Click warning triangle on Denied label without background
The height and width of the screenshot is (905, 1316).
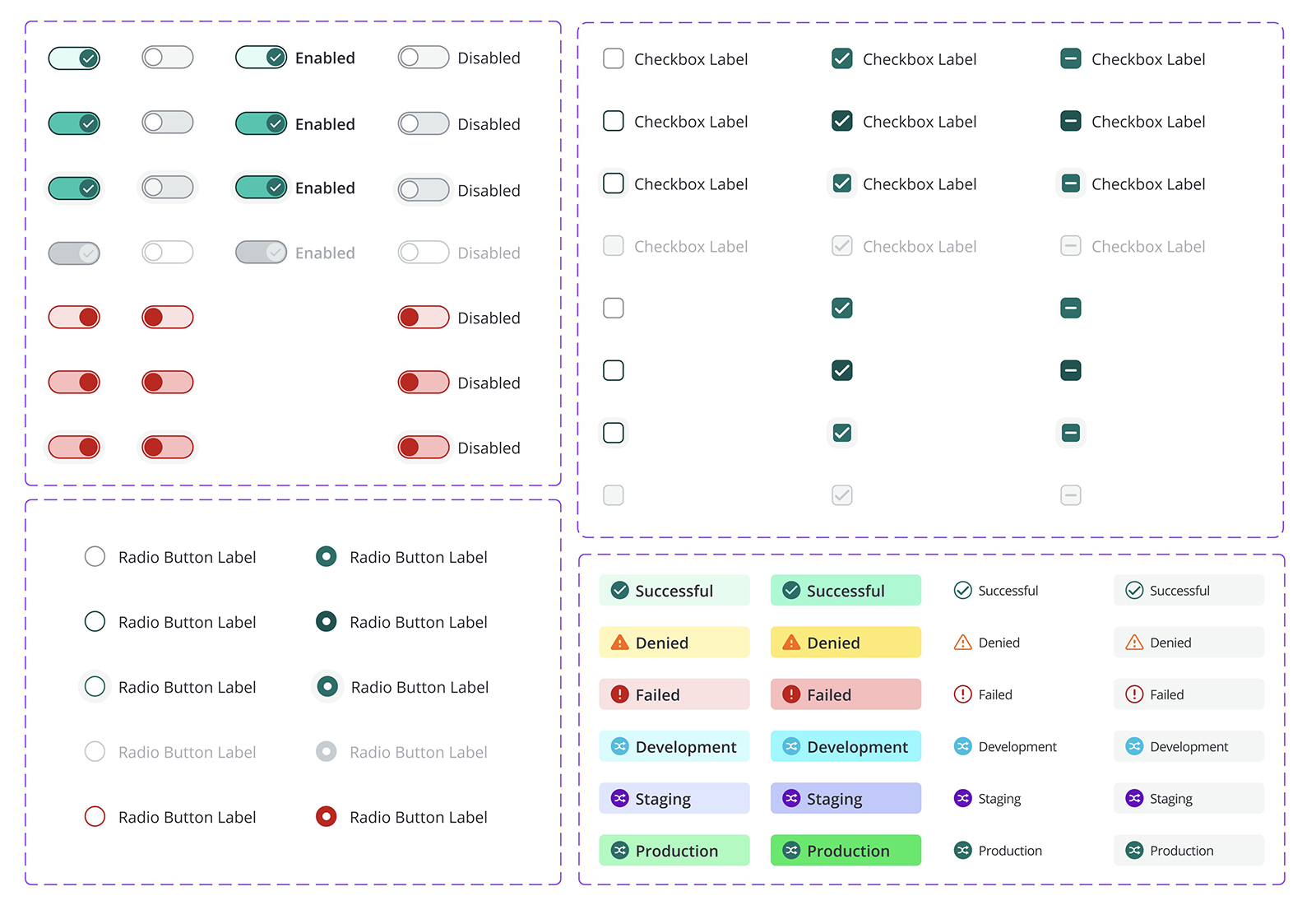tap(962, 643)
